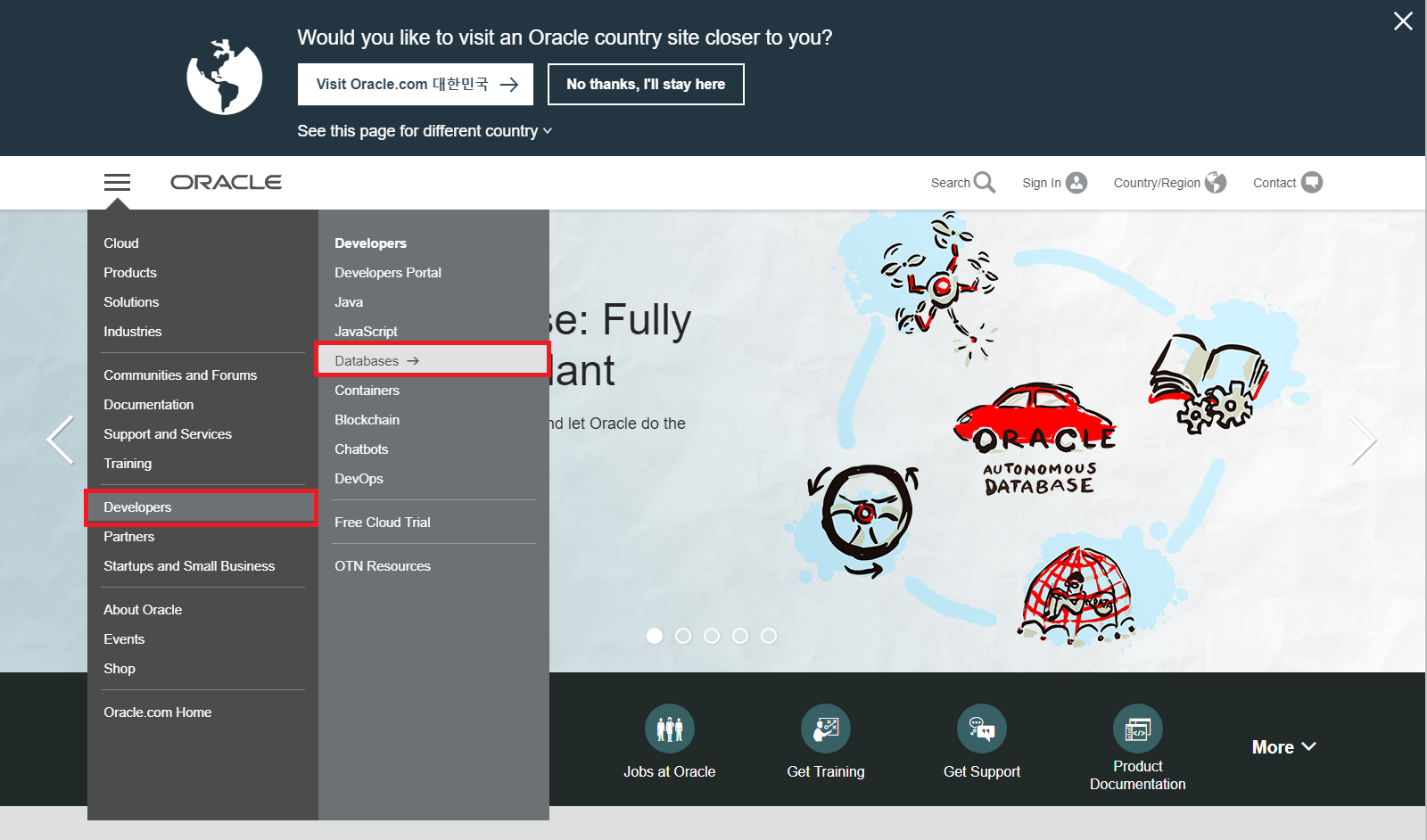The height and width of the screenshot is (840, 1427).
Task: Open the Products menu item
Action: click(x=130, y=272)
